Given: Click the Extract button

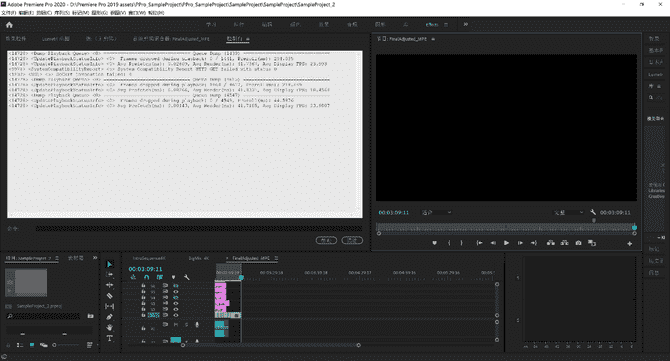Looking at the screenshot, I should click(564, 243).
